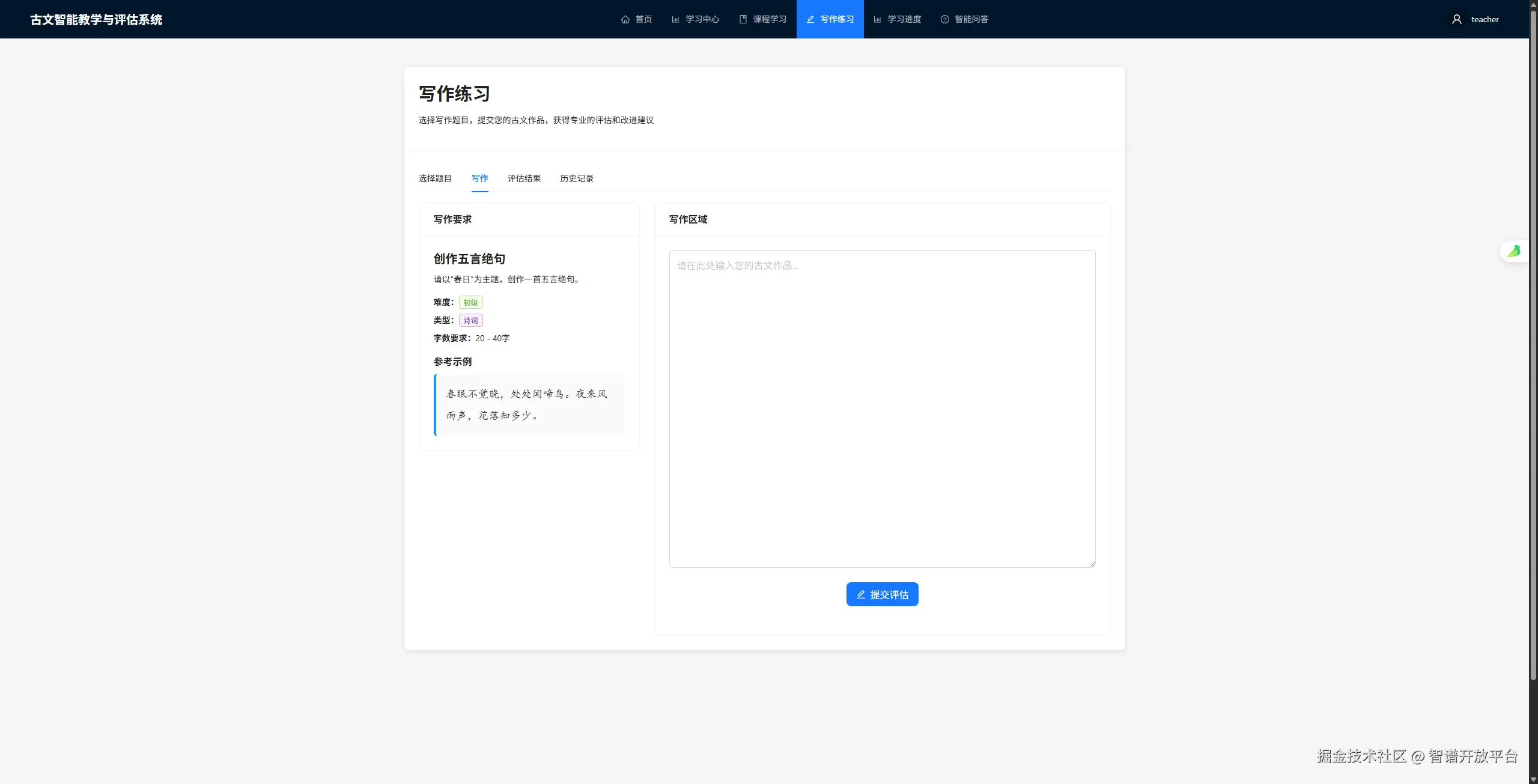Click the 写作练习 pencil icon
This screenshot has width=1538, height=784.
pos(810,19)
